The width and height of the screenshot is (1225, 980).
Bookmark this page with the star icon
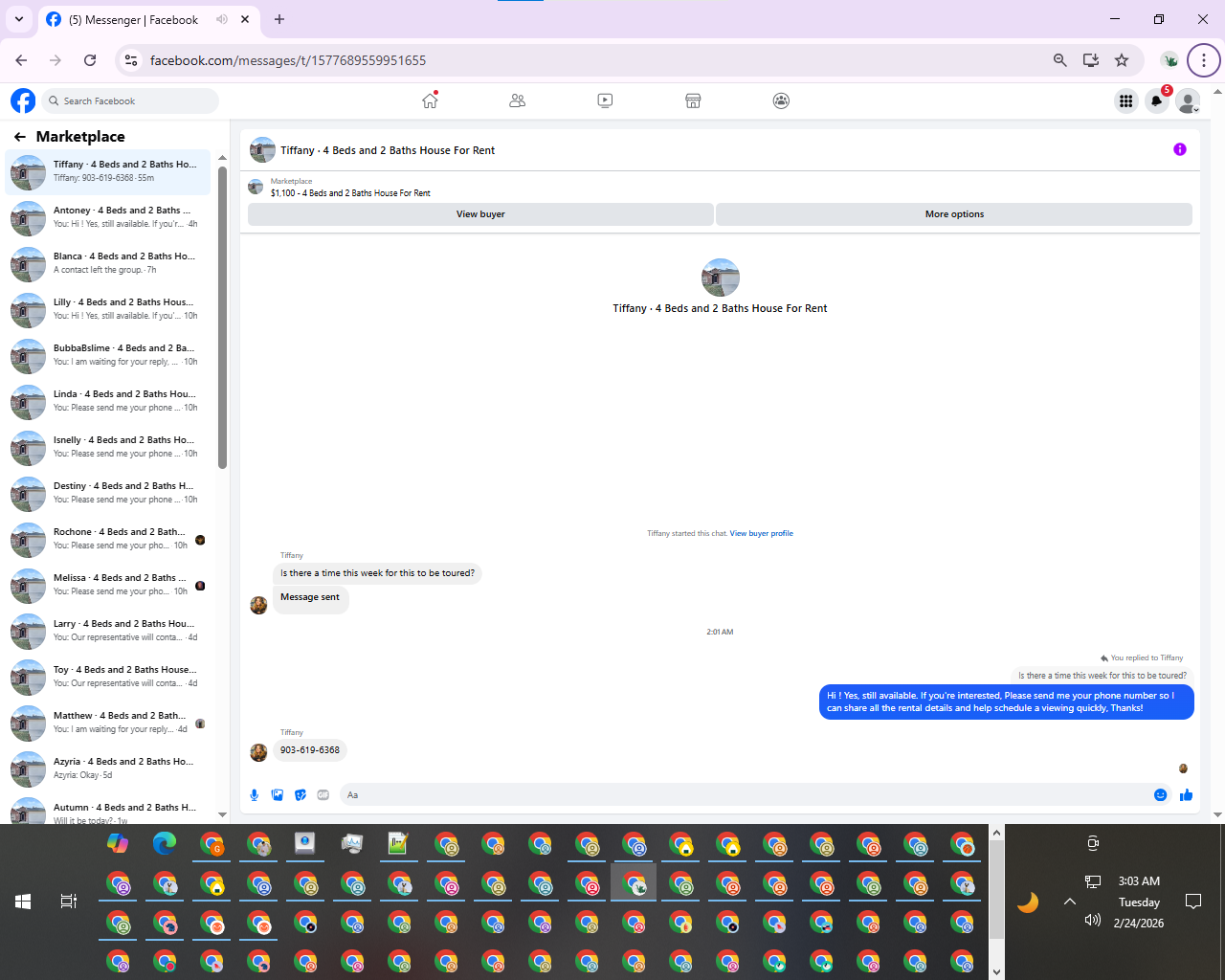pyautogui.click(x=1122, y=60)
